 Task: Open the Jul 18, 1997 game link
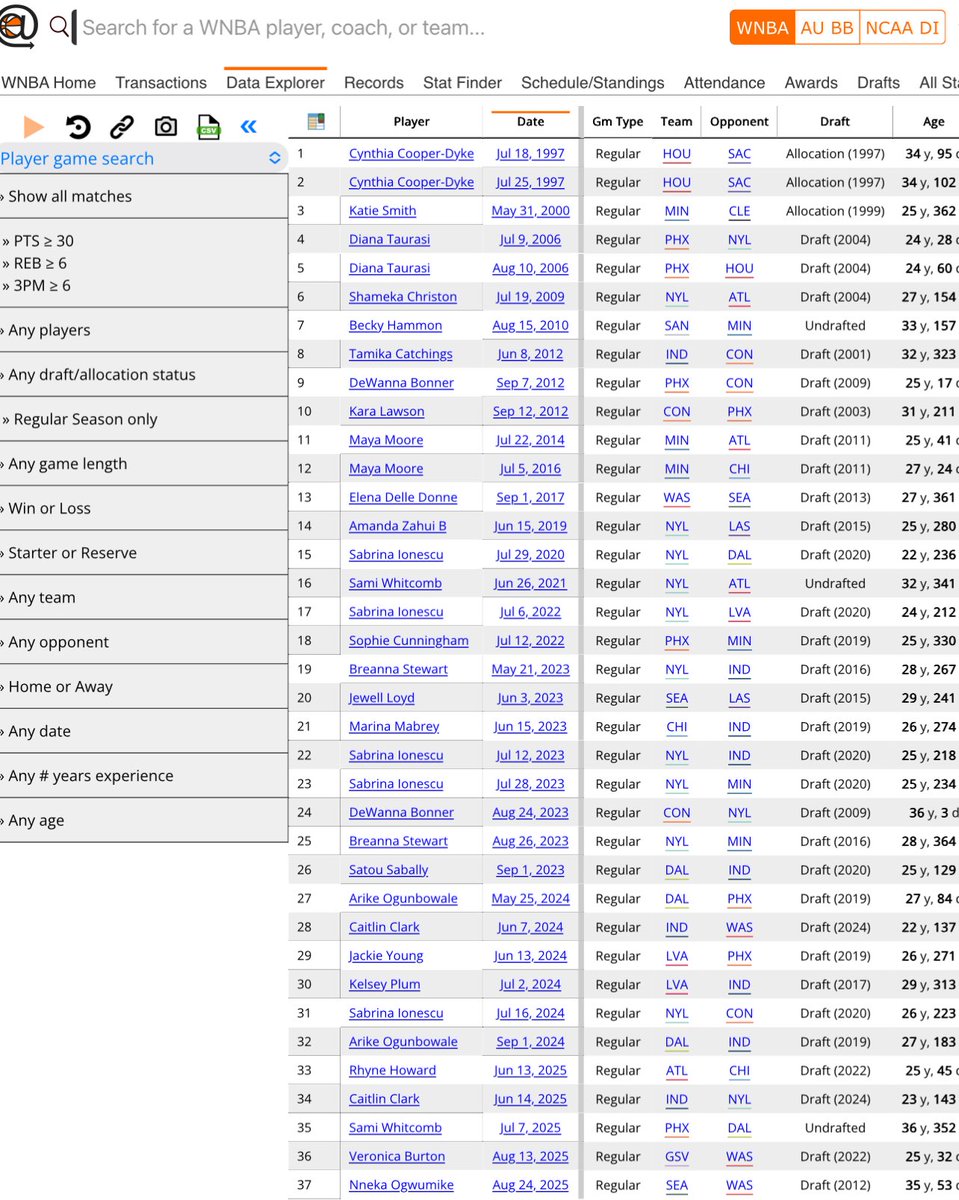pos(530,154)
